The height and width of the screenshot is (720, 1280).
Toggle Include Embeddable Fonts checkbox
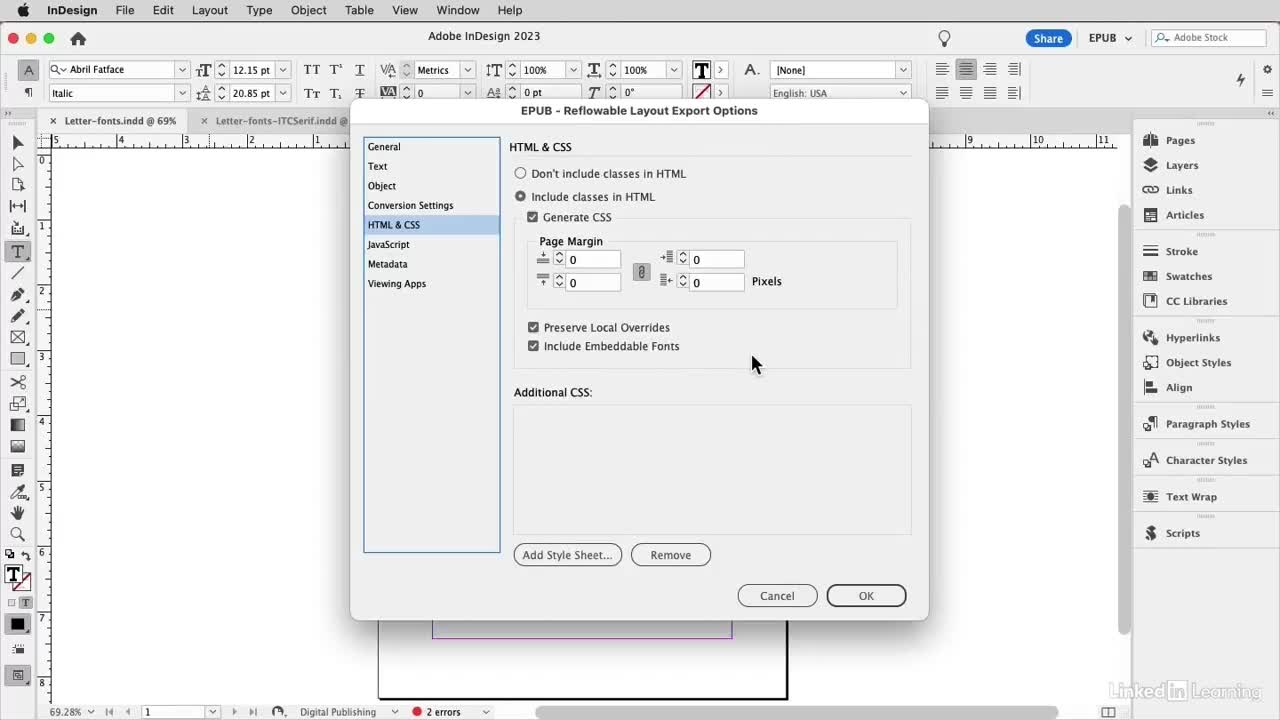pyautogui.click(x=533, y=346)
